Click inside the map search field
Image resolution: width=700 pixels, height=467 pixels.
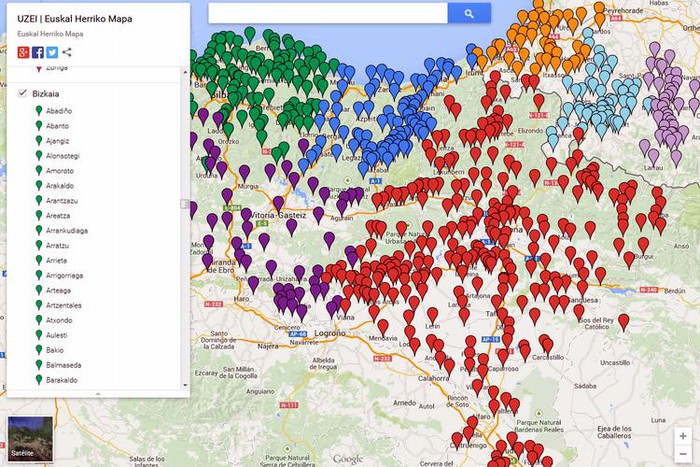[x=328, y=13]
